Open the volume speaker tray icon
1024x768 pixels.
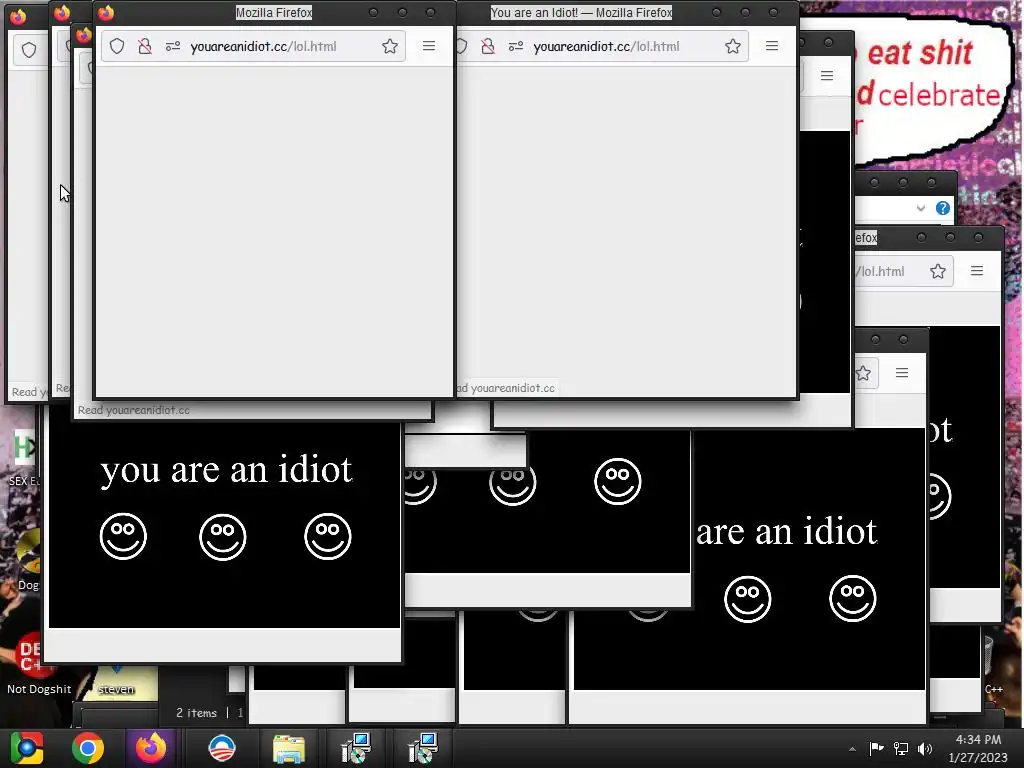click(x=925, y=748)
